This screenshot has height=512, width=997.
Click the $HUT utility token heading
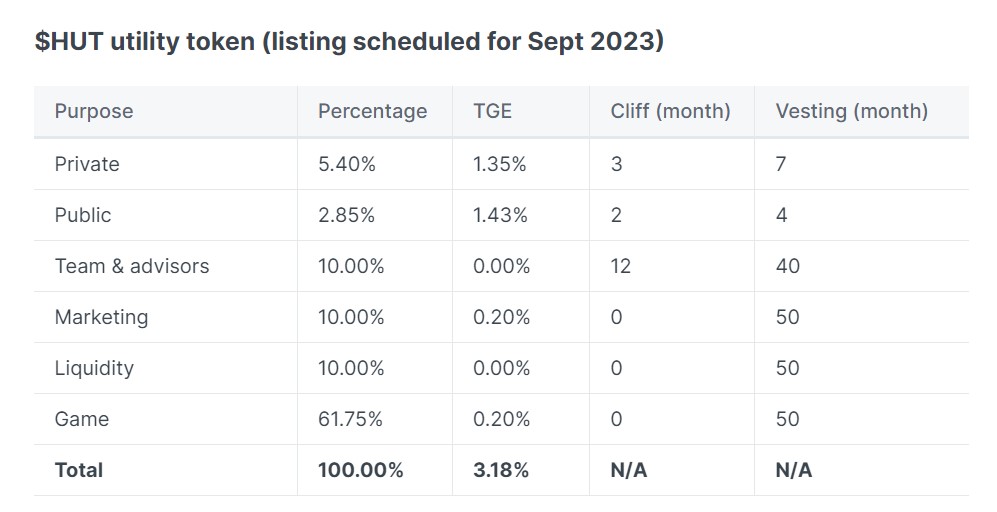pyautogui.click(x=350, y=43)
